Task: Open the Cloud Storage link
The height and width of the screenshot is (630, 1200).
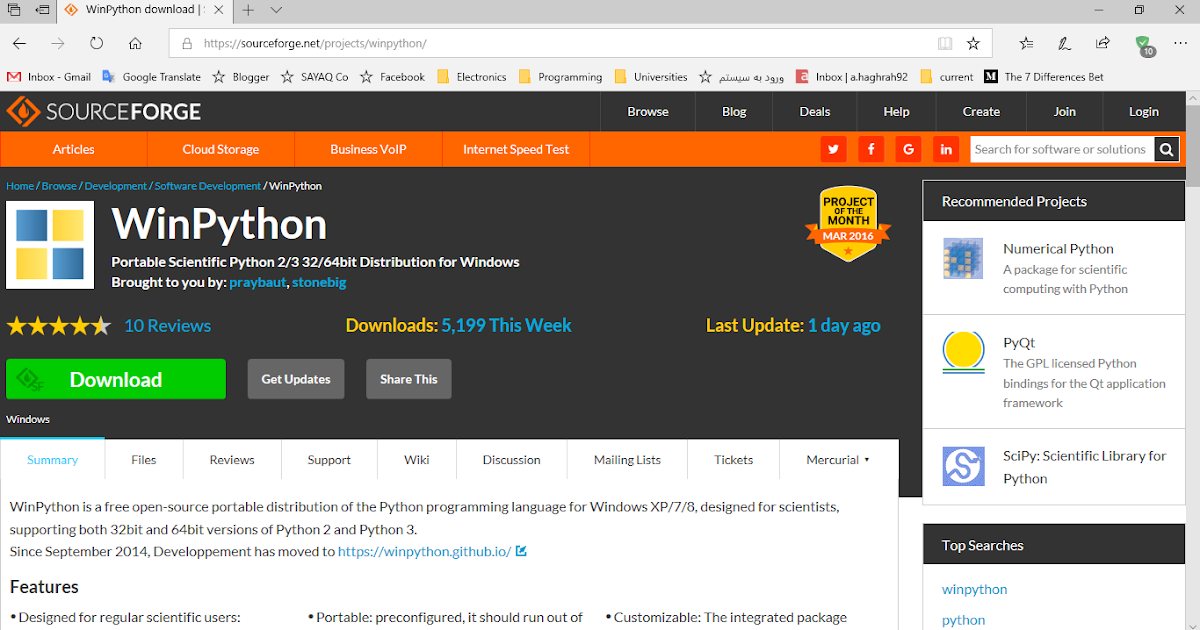Action: [221, 149]
